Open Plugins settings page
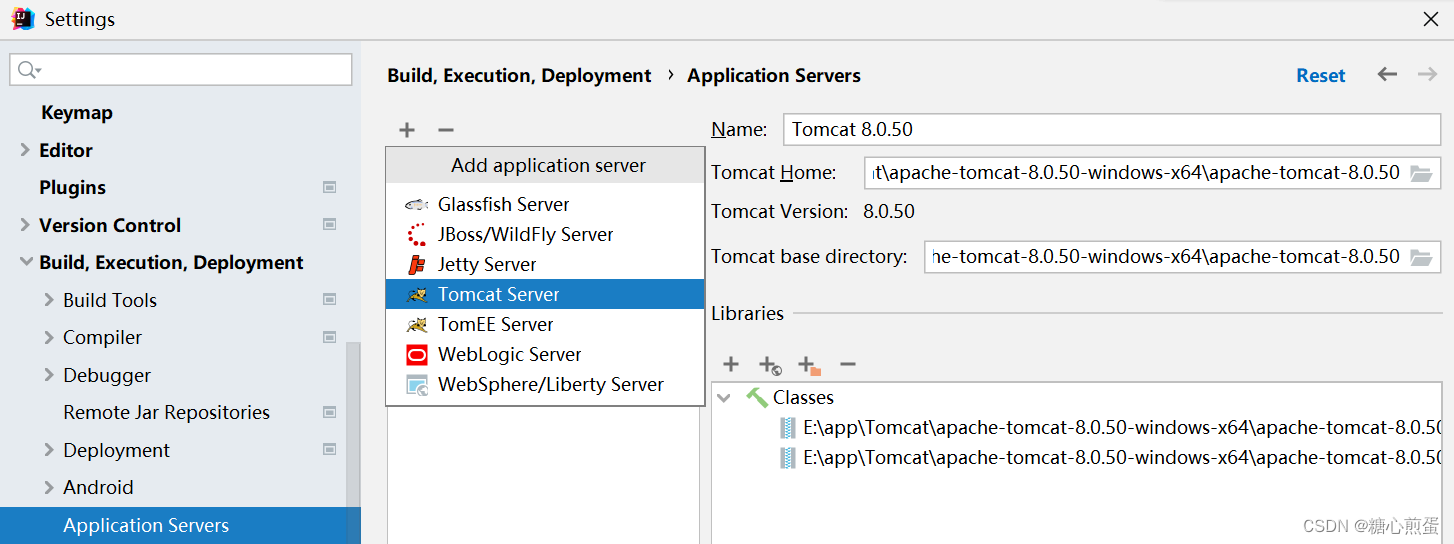This screenshot has width=1454, height=544. pos(72,187)
